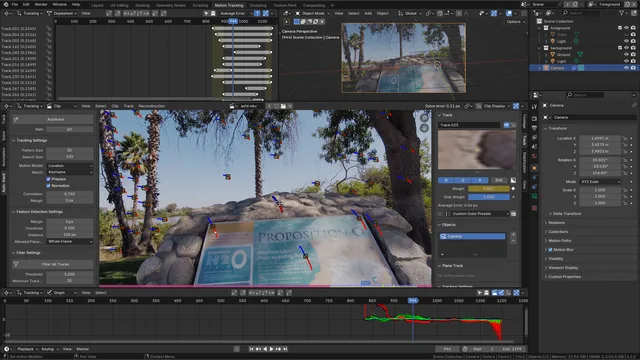640x360 pixels.
Task: Open the outliner filter funnel icon
Action: (622, 13)
